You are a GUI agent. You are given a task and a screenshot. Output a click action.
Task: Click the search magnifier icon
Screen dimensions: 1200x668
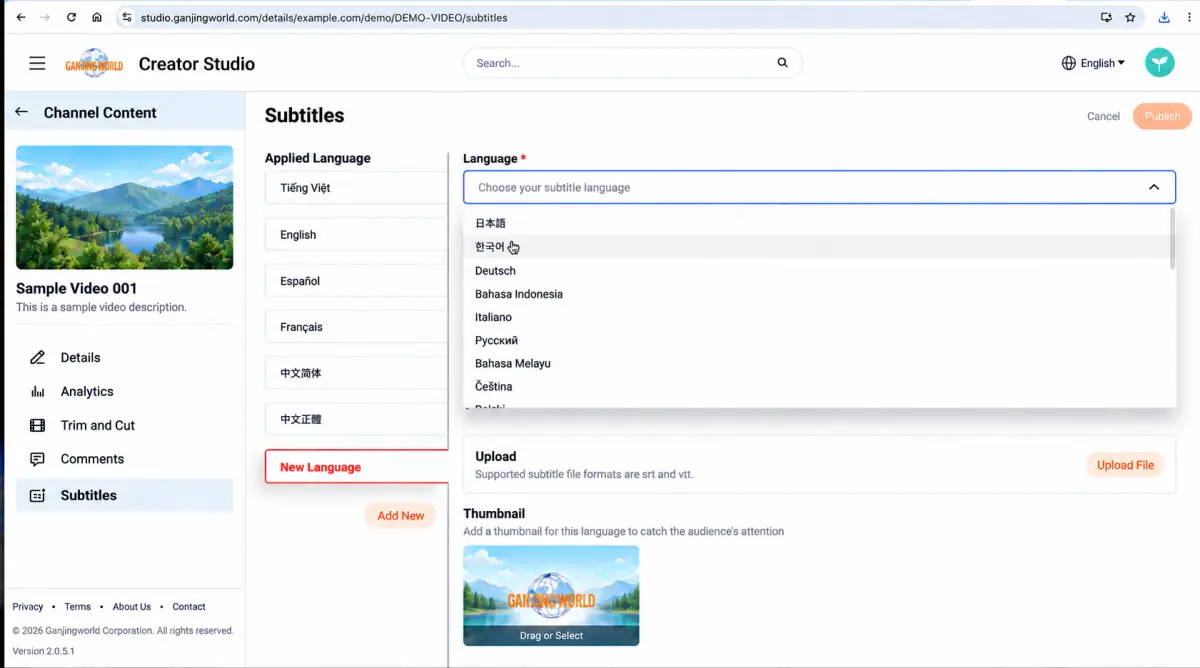(x=782, y=63)
